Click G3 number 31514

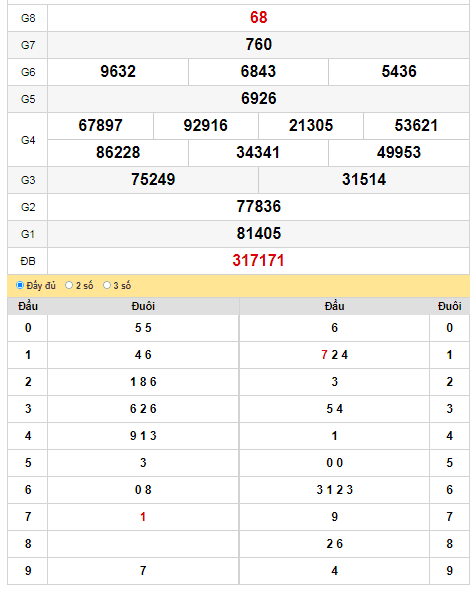[x=364, y=179]
